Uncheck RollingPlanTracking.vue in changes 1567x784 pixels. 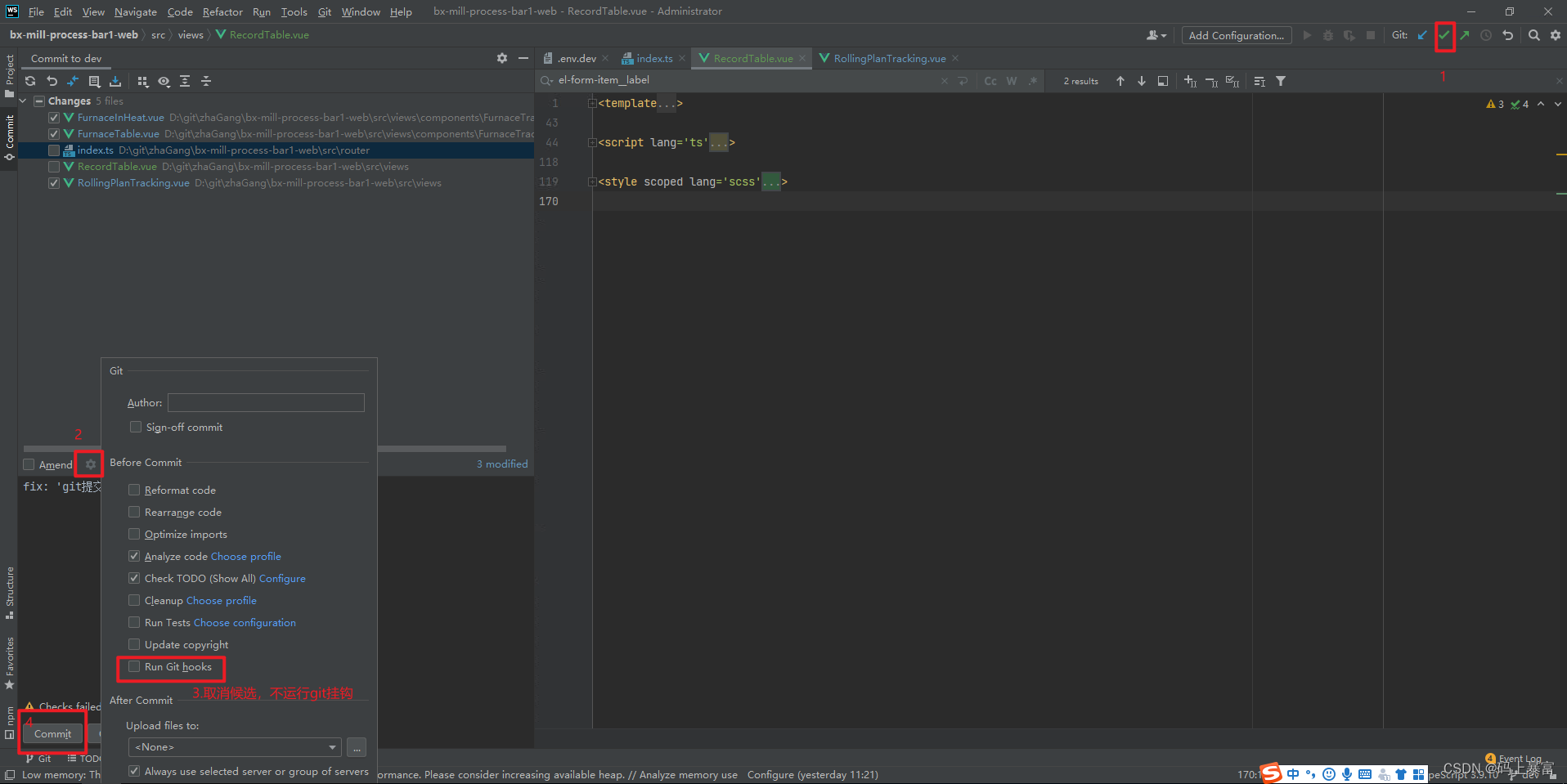click(x=54, y=183)
